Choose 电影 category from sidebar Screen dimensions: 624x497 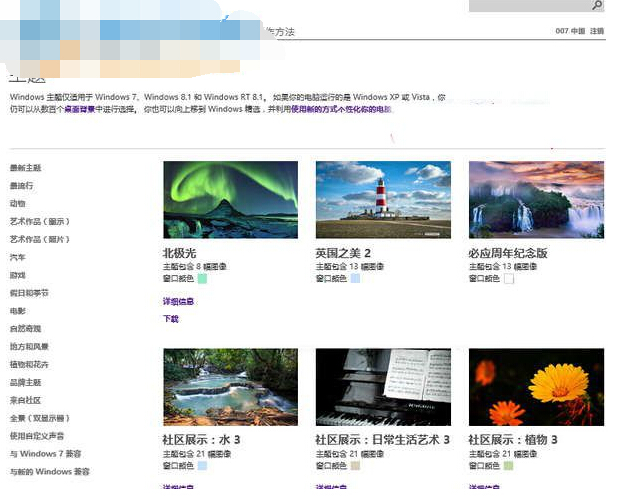(18, 312)
